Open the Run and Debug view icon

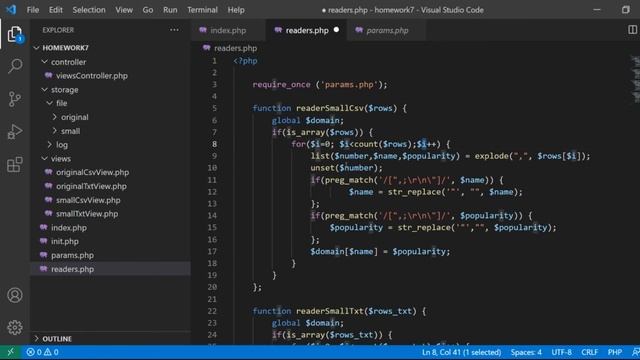click(15, 131)
